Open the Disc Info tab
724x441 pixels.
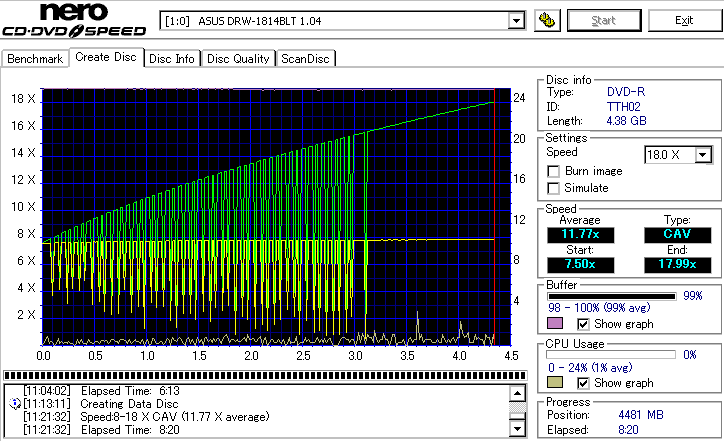tap(172, 59)
